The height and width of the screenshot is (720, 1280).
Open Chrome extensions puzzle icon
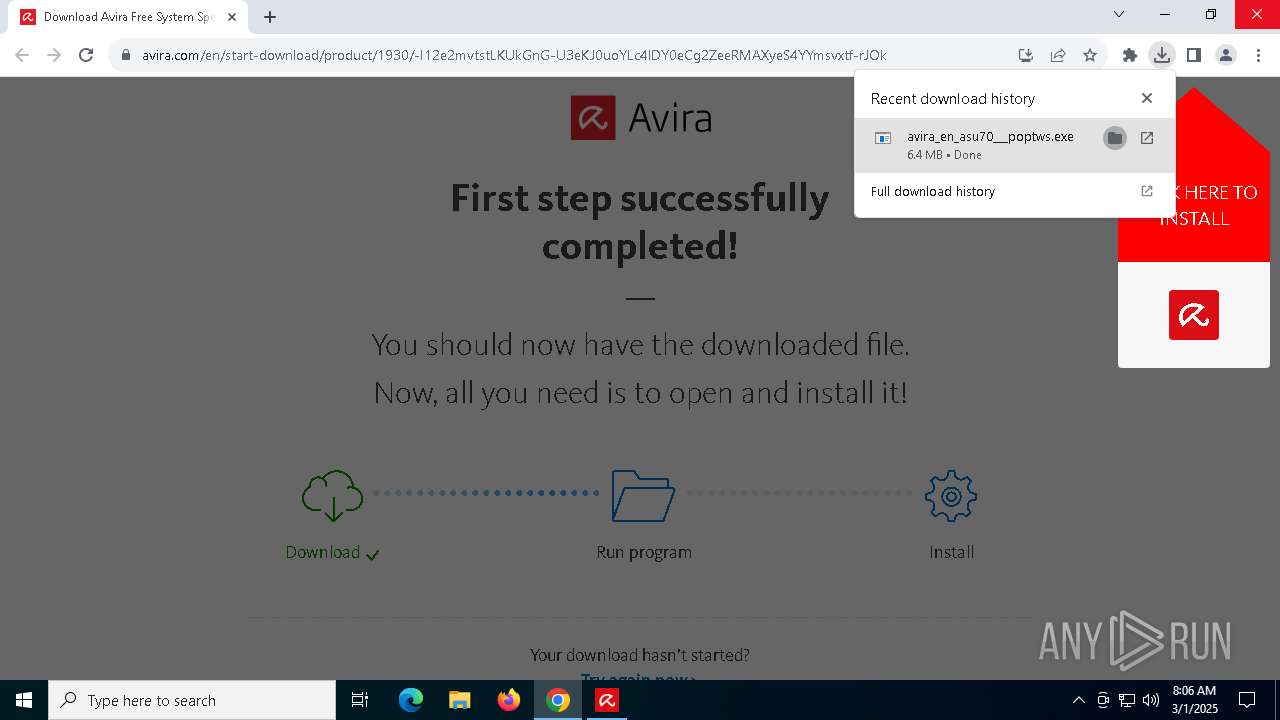(x=1130, y=55)
